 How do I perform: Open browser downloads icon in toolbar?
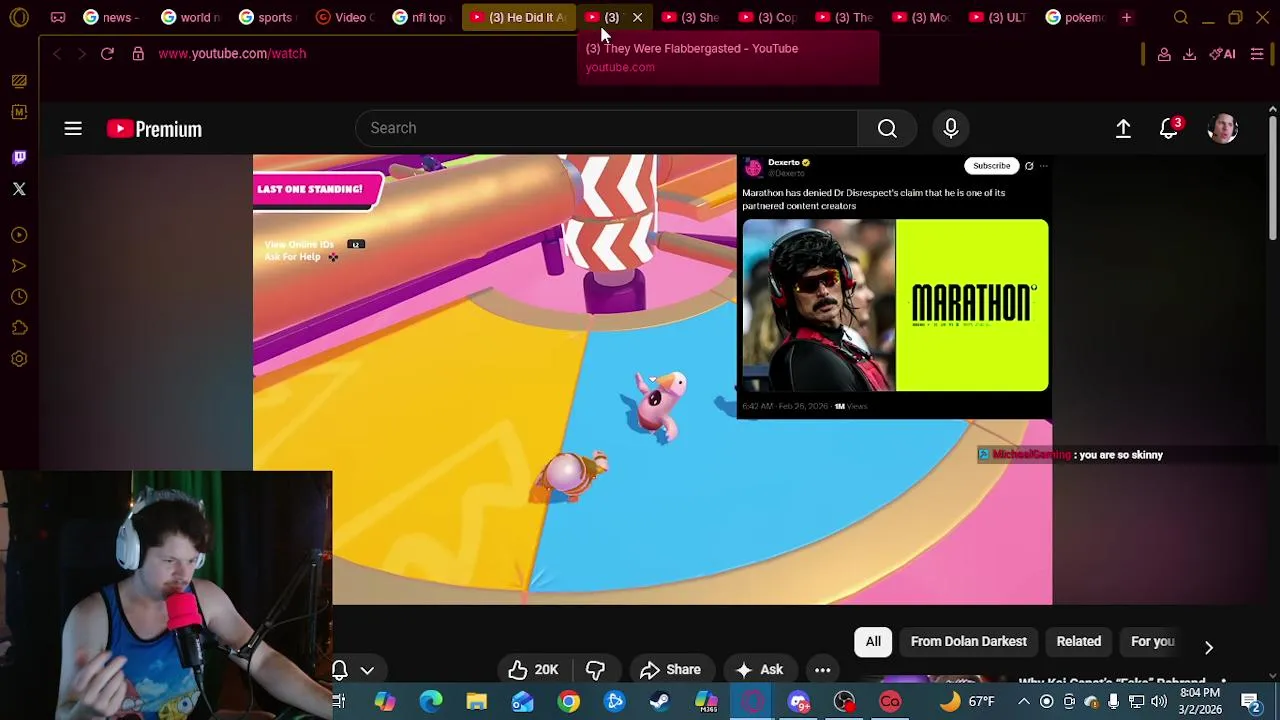tap(1189, 54)
